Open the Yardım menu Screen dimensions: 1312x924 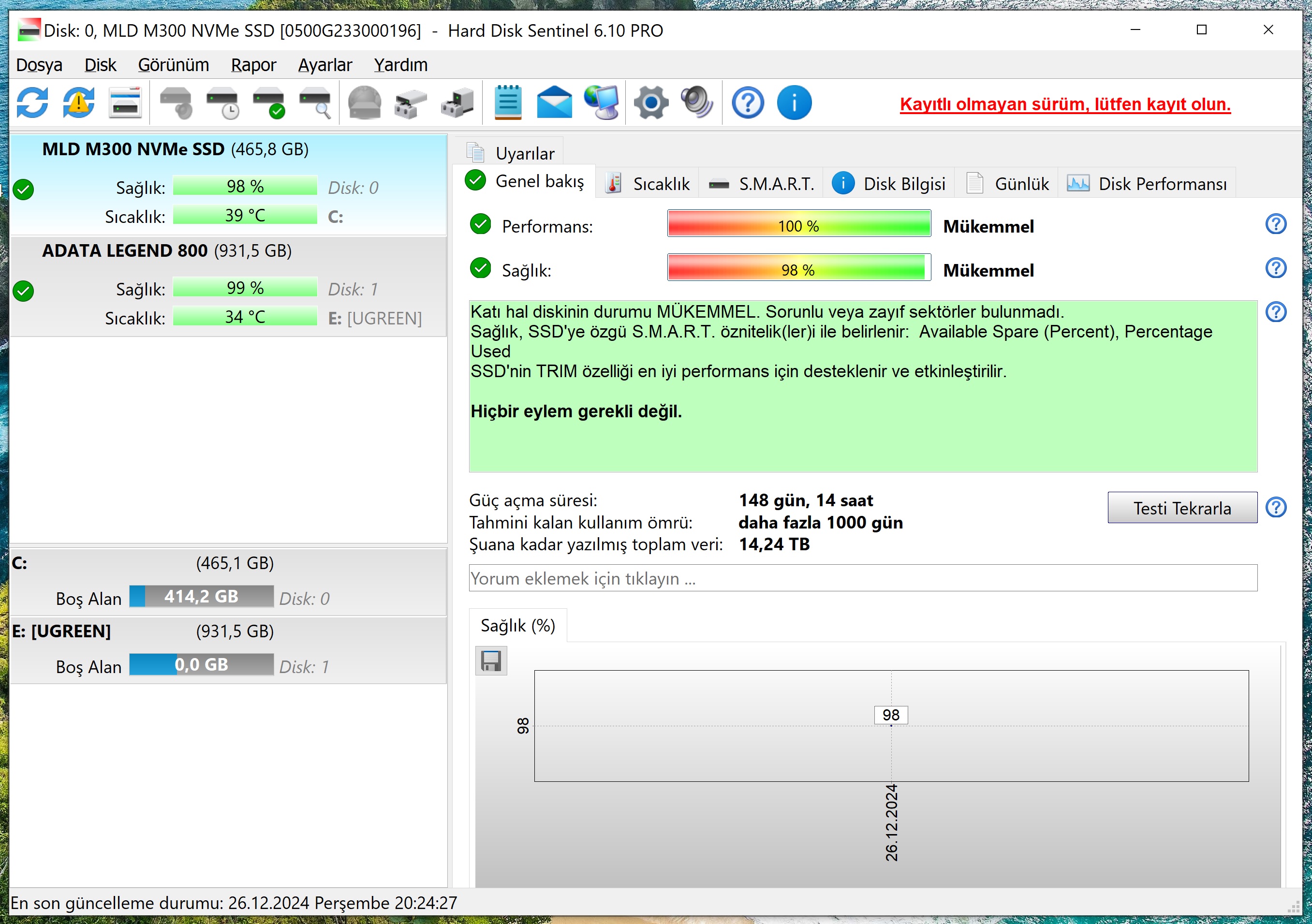(400, 65)
